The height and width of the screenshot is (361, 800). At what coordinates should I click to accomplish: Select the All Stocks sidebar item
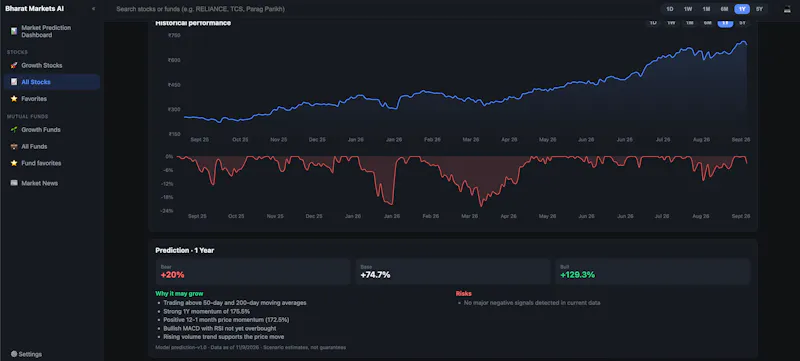tap(51, 82)
